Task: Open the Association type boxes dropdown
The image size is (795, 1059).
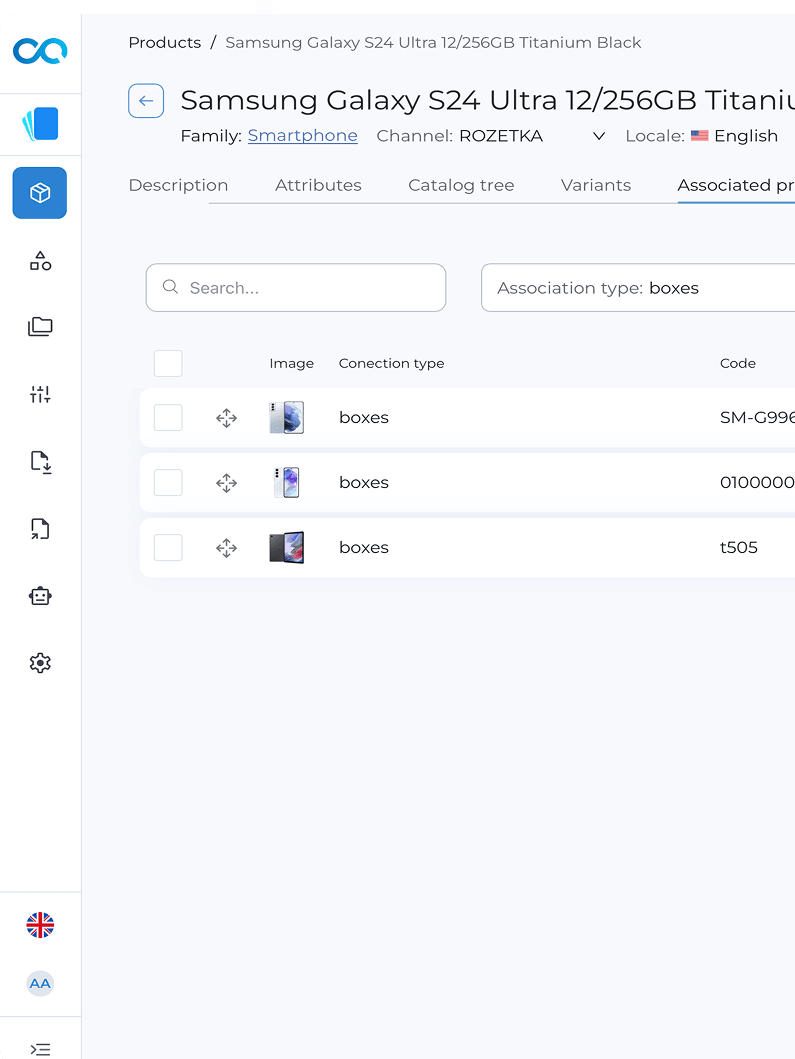Action: (638, 288)
